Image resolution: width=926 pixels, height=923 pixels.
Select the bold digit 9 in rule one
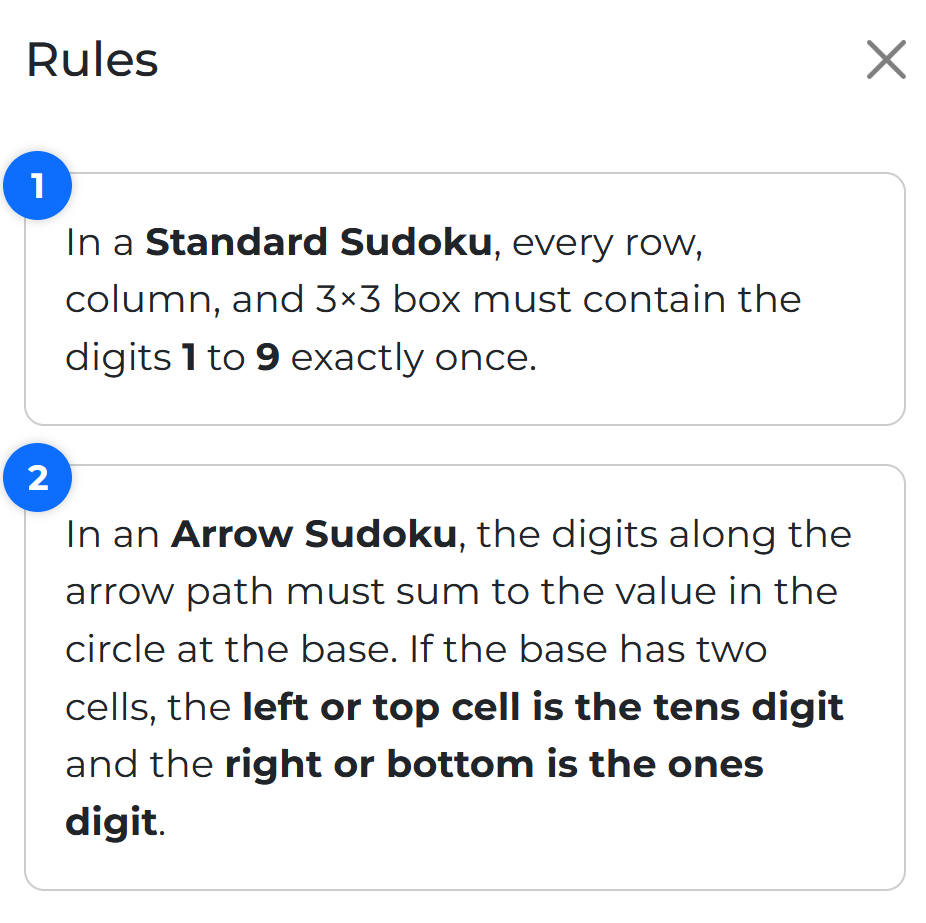[267, 358]
